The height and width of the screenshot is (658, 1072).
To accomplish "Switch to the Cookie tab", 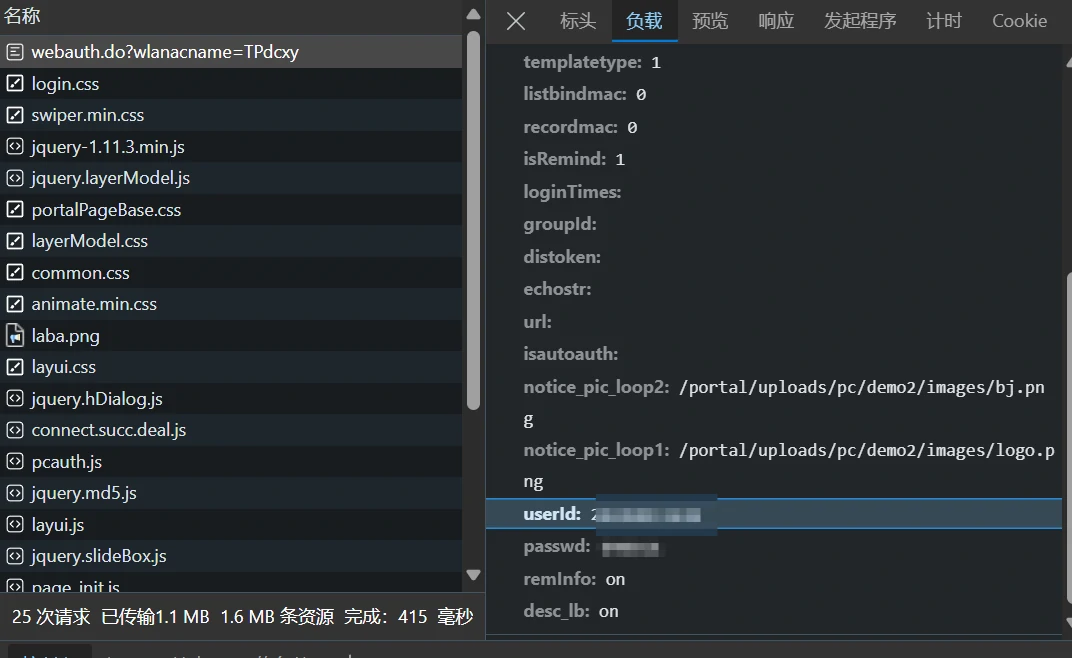I will coord(1019,21).
